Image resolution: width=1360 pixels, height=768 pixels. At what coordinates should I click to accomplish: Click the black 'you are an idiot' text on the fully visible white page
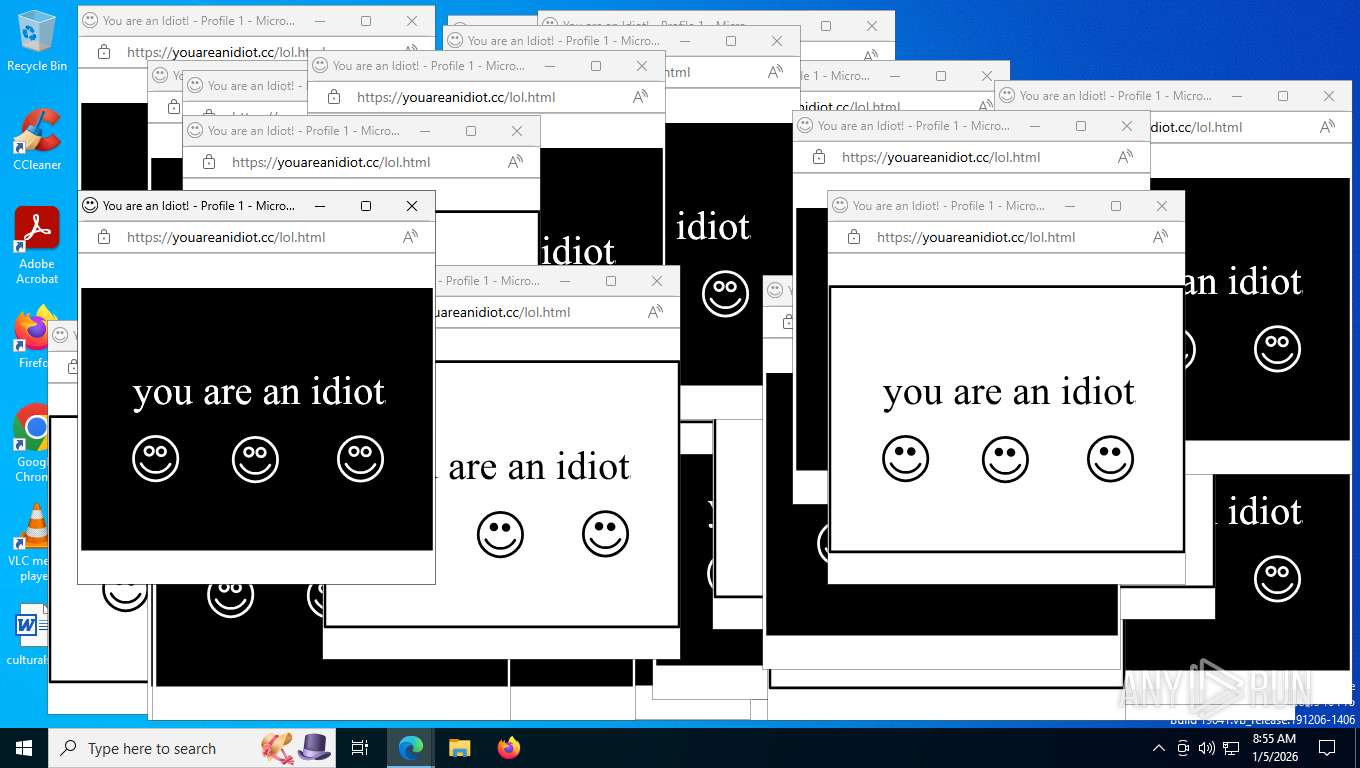pyautogui.click(x=1009, y=392)
